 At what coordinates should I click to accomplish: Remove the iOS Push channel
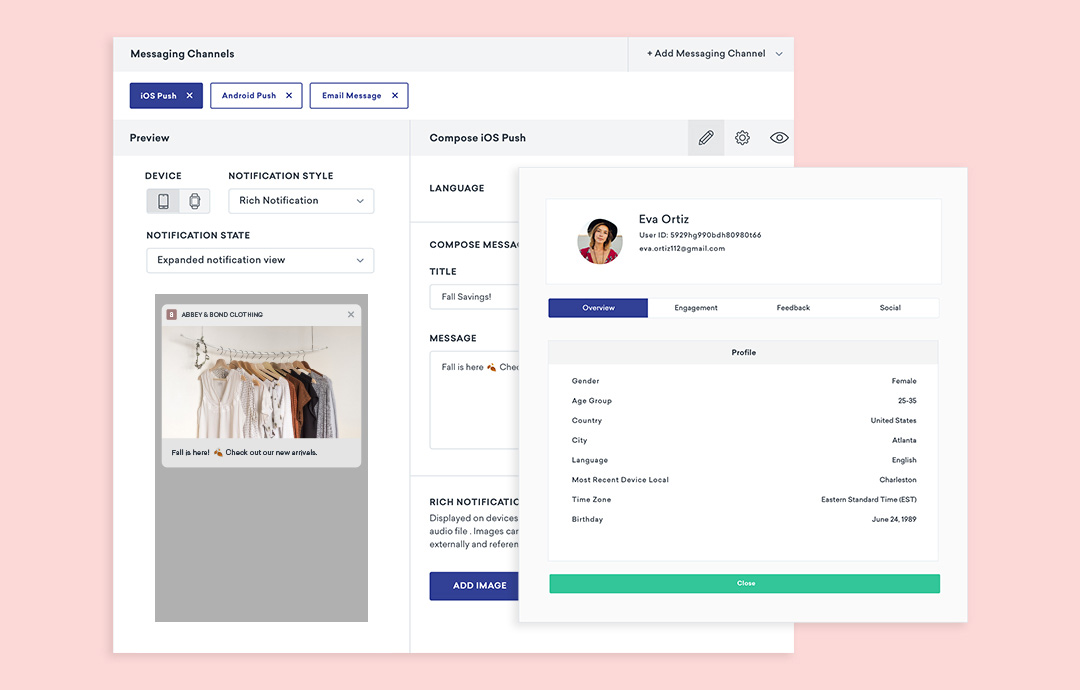190,96
